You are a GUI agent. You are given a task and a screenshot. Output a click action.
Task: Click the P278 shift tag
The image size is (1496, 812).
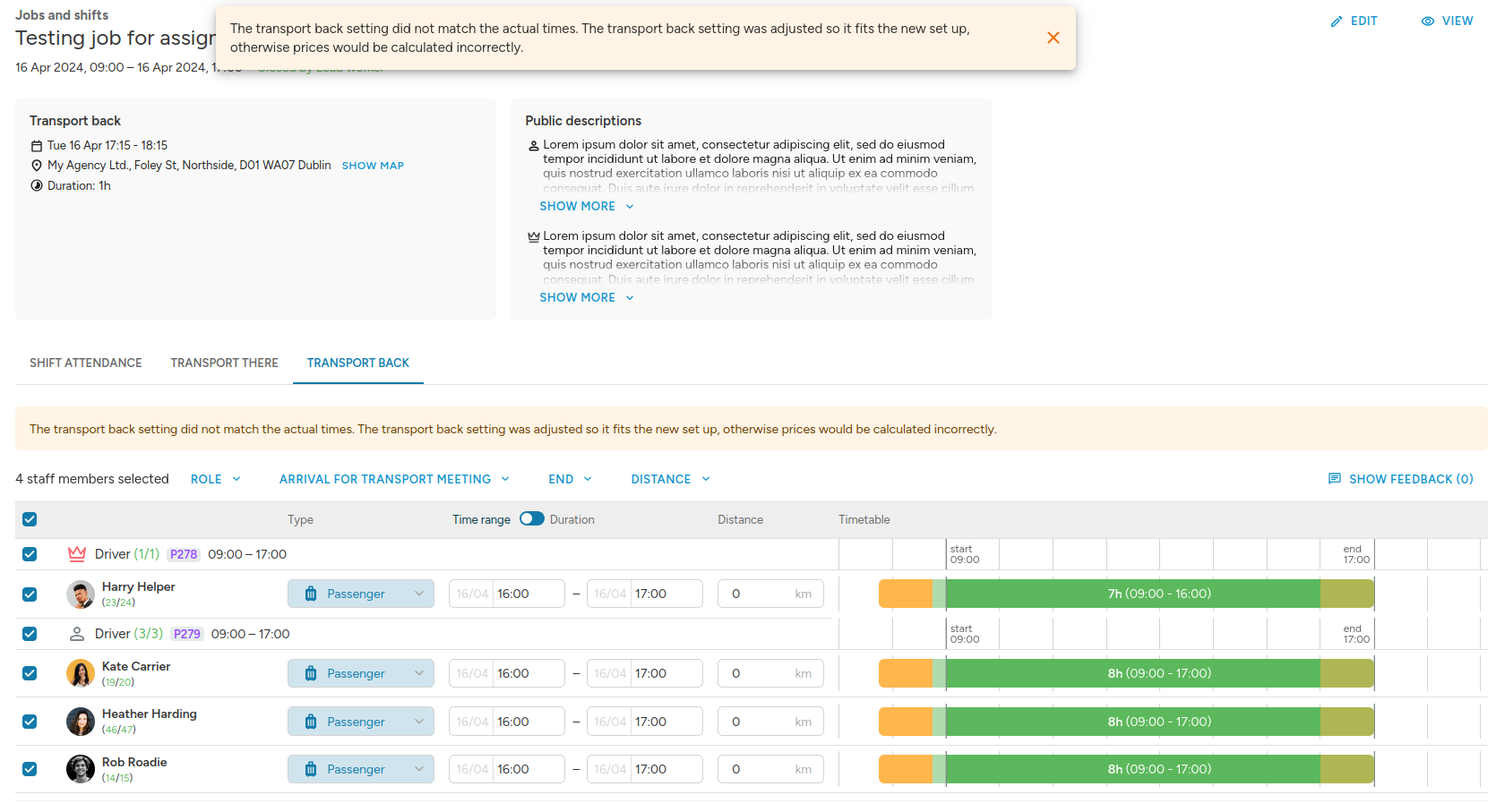[x=184, y=554]
